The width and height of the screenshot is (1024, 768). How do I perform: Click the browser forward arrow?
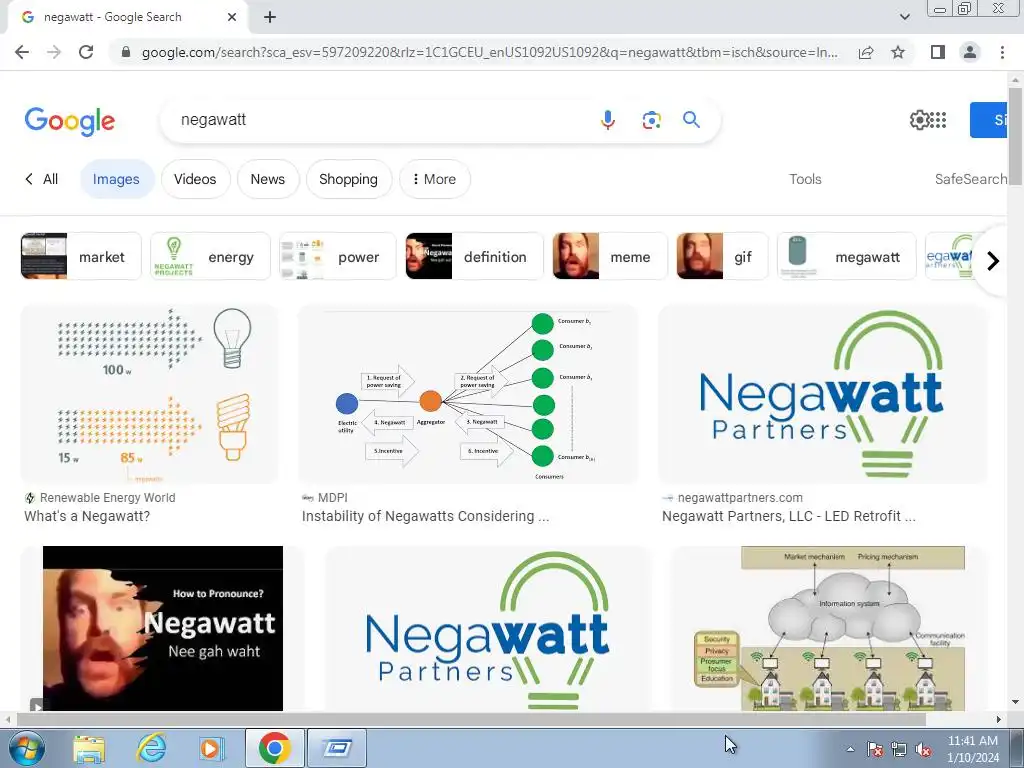coord(54,52)
